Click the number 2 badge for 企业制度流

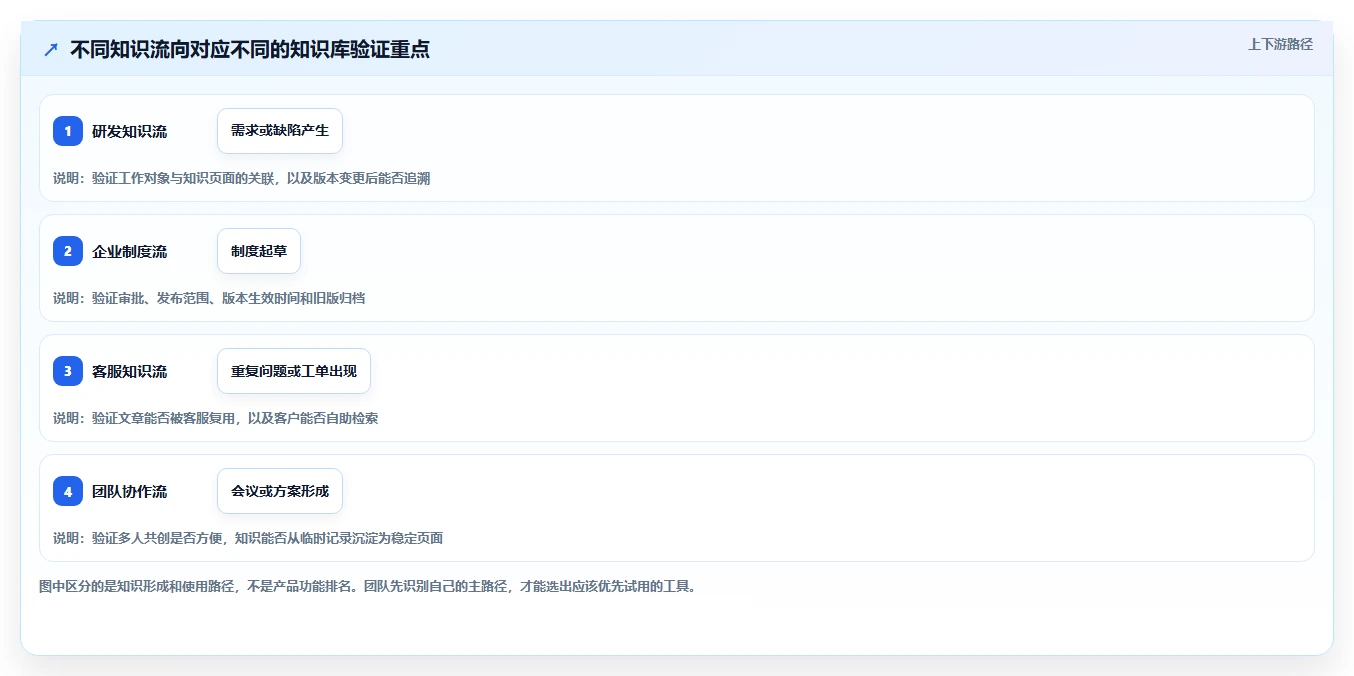pyautogui.click(x=68, y=251)
